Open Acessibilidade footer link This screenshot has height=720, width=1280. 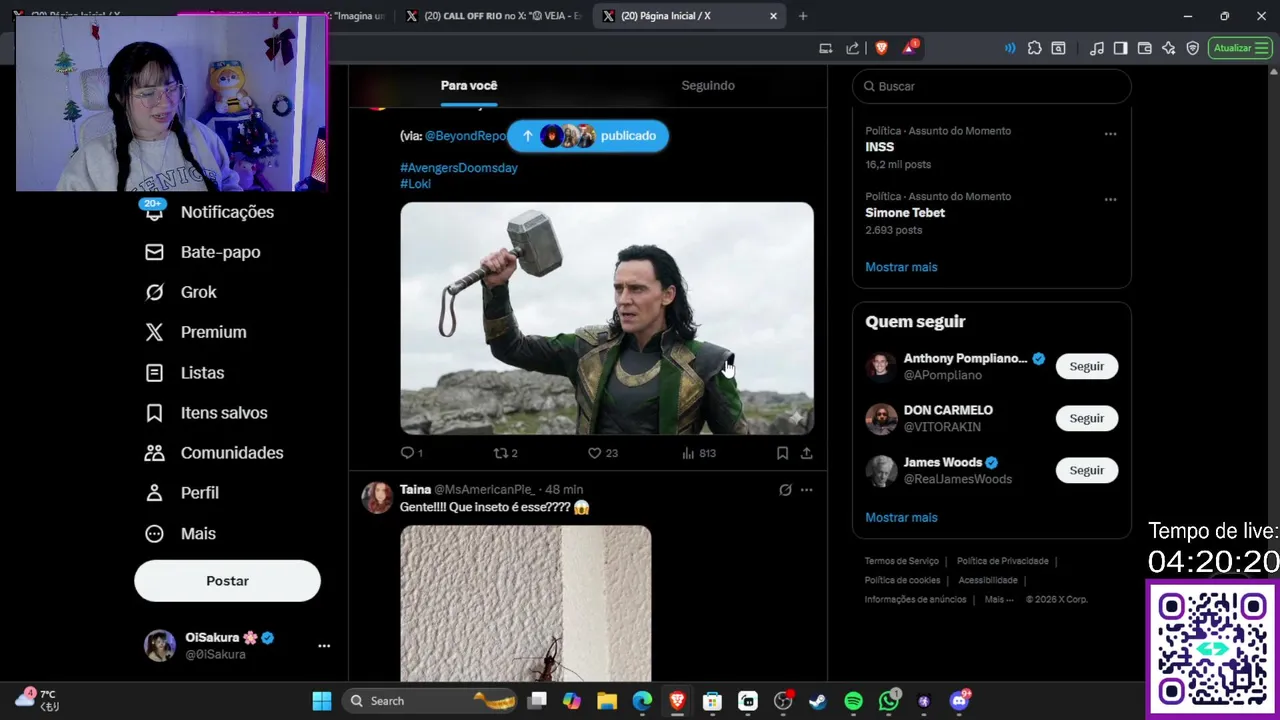point(988,580)
